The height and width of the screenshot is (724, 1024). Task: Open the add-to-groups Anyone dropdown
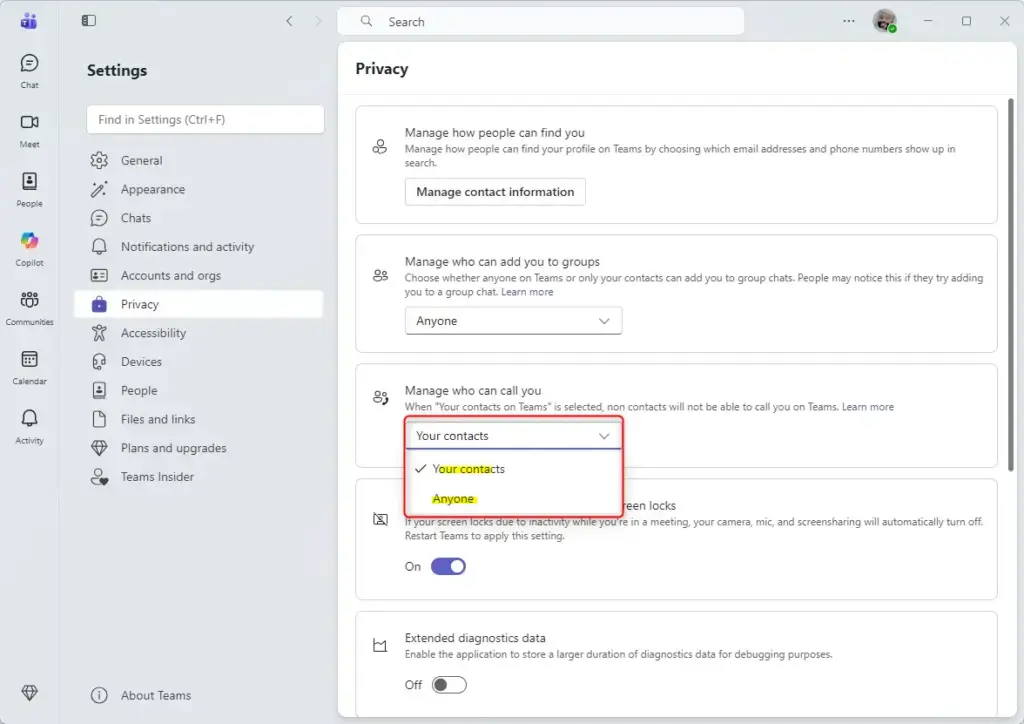point(513,321)
